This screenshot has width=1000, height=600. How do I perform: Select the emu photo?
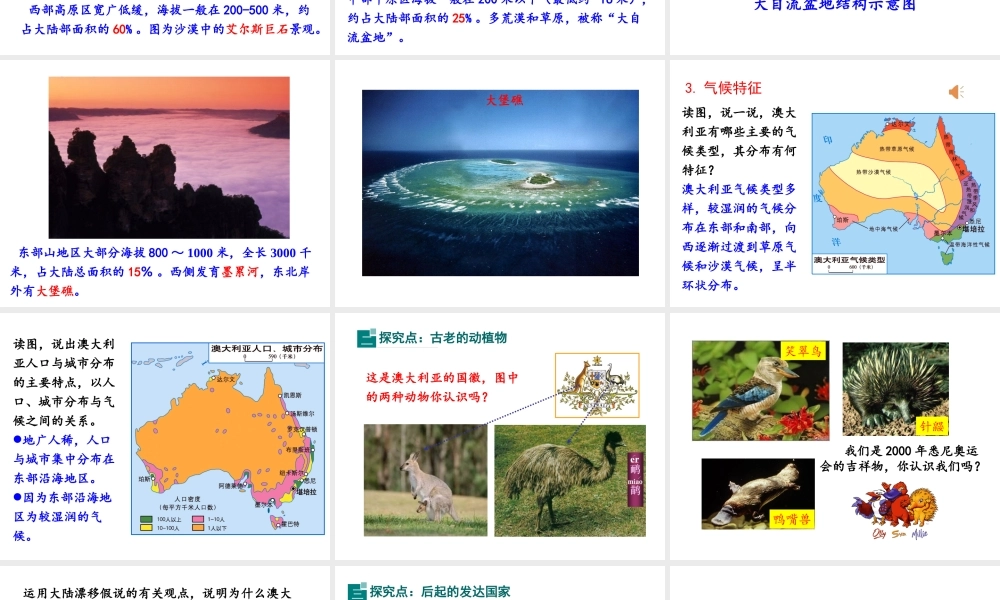pyautogui.click(x=570, y=481)
